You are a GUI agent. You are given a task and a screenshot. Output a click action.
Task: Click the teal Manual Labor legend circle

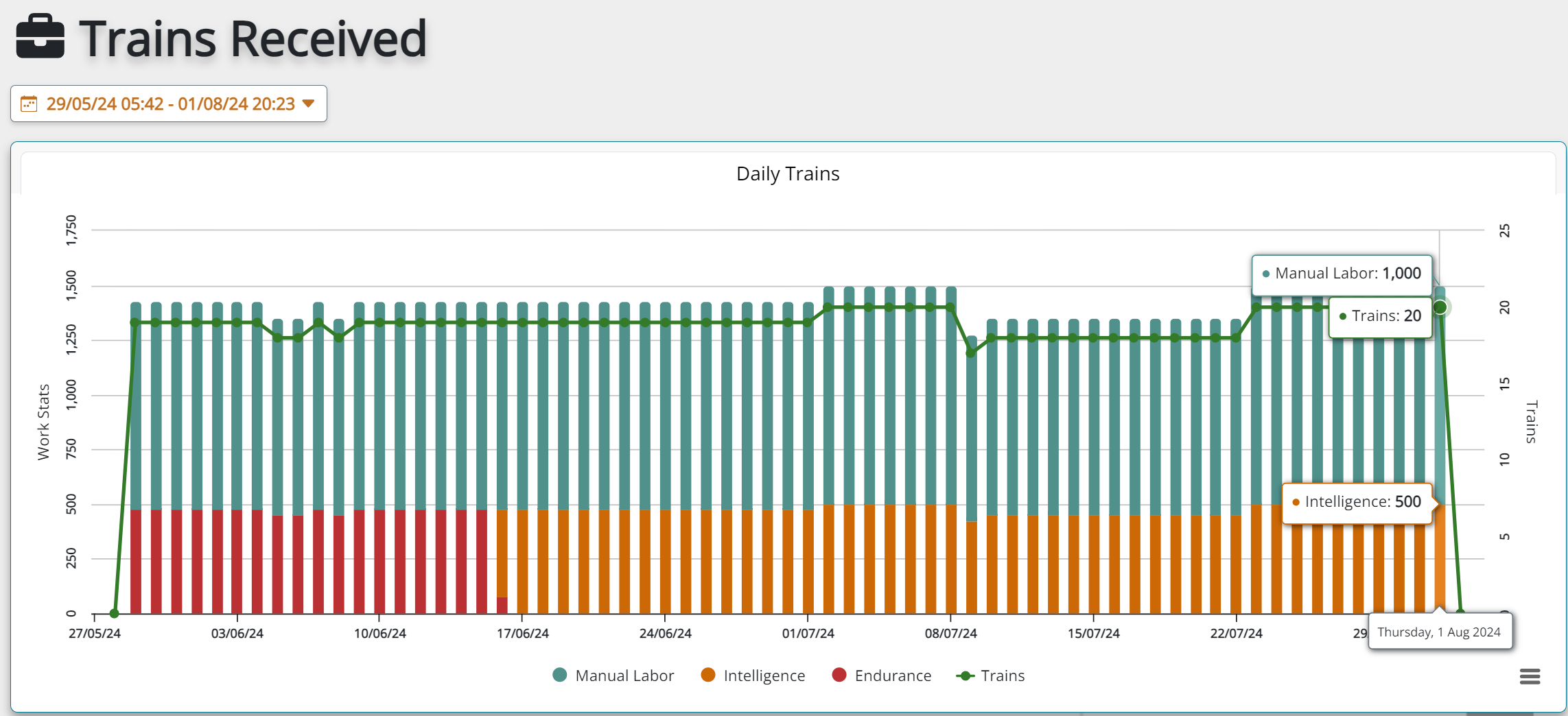coord(560,675)
